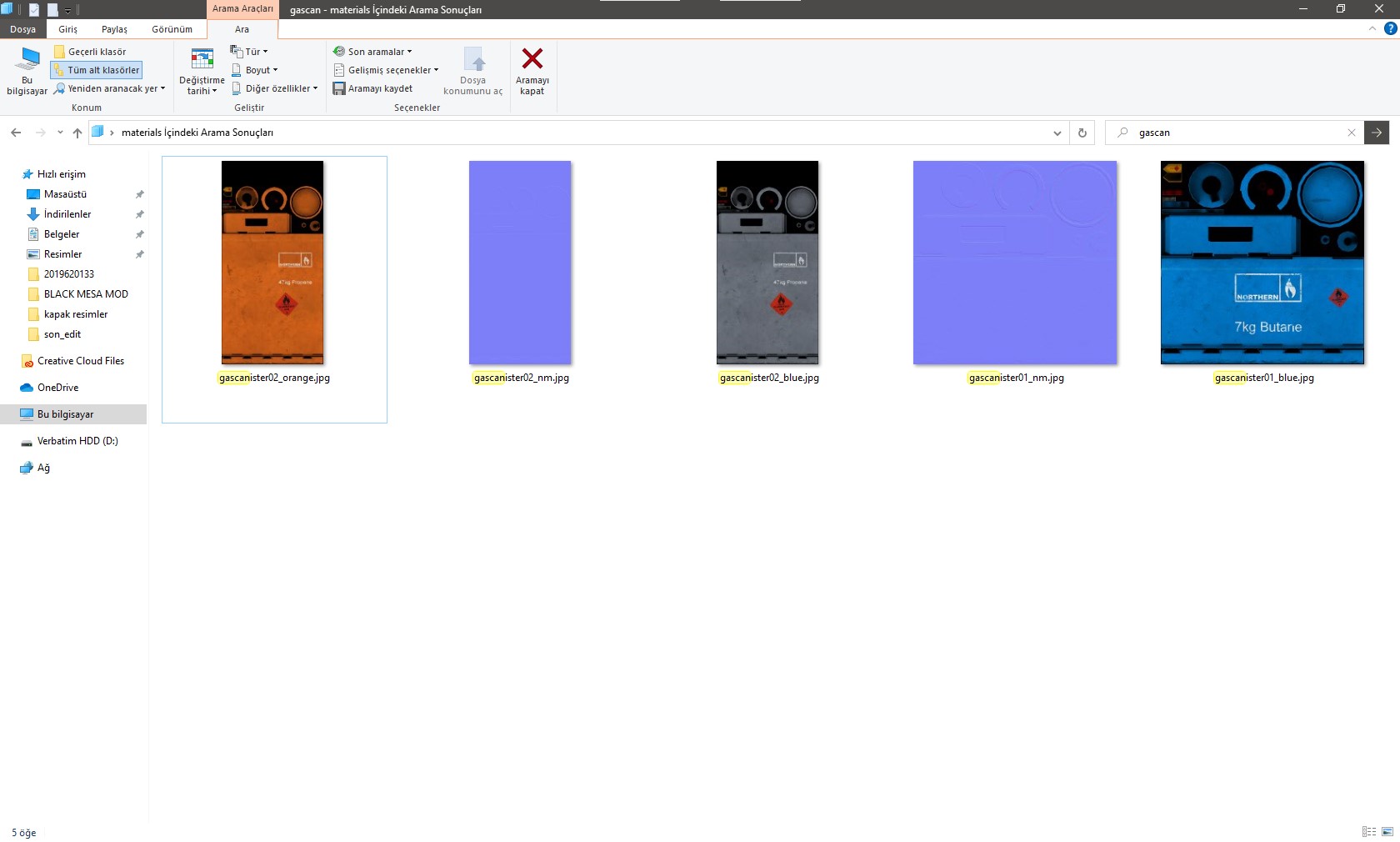Open Gelişmiş seçenekler dropdown
The height and width of the screenshot is (842, 1400).
(x=386, y=70)
